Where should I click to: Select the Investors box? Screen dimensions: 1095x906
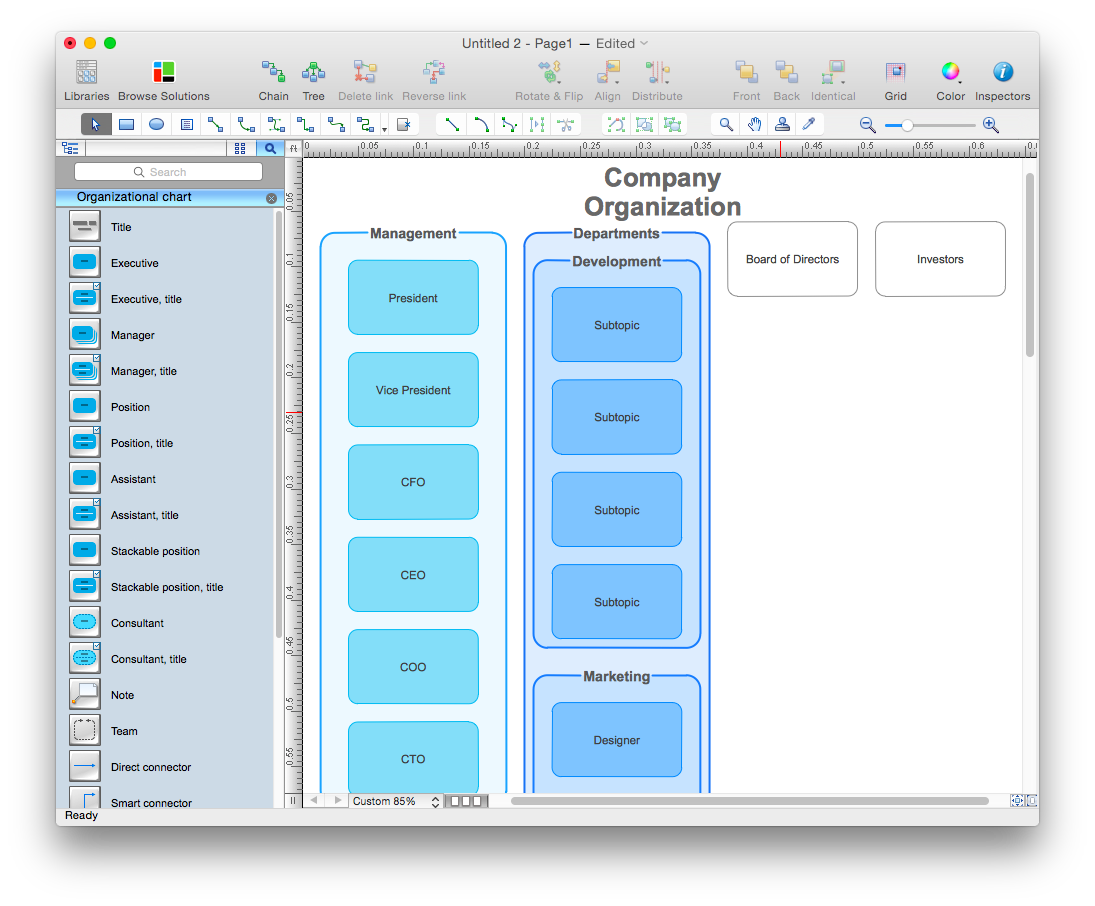point(940,259)
